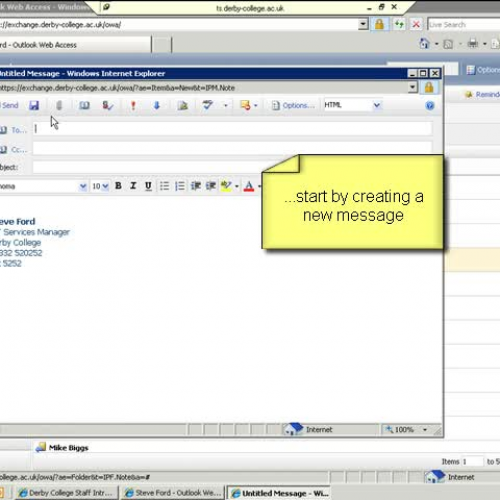
Task: Click the padlock icon in main browser address bar
Action: click(x=379, y=24)
